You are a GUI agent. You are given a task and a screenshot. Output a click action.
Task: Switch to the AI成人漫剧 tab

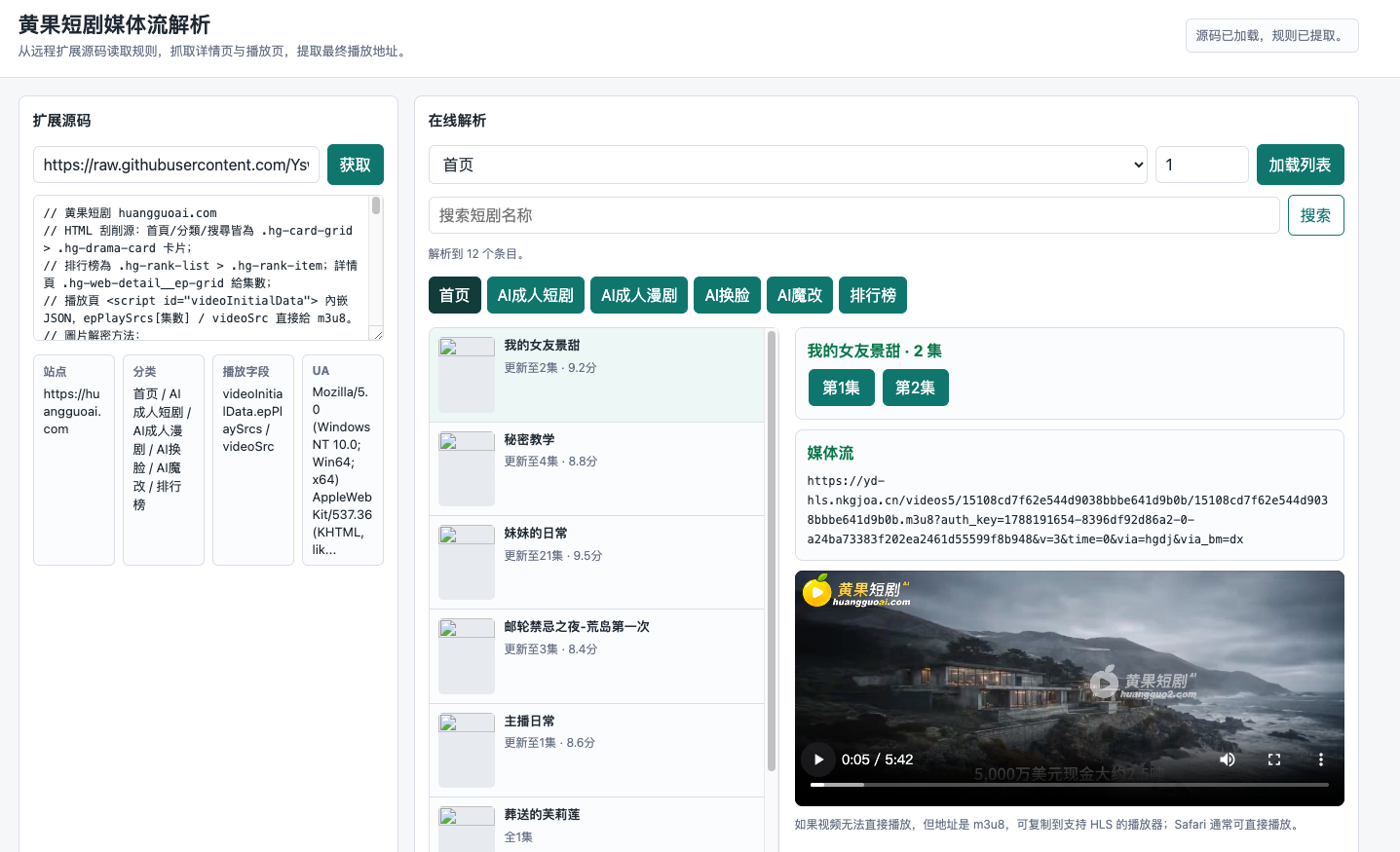point(639,295)
